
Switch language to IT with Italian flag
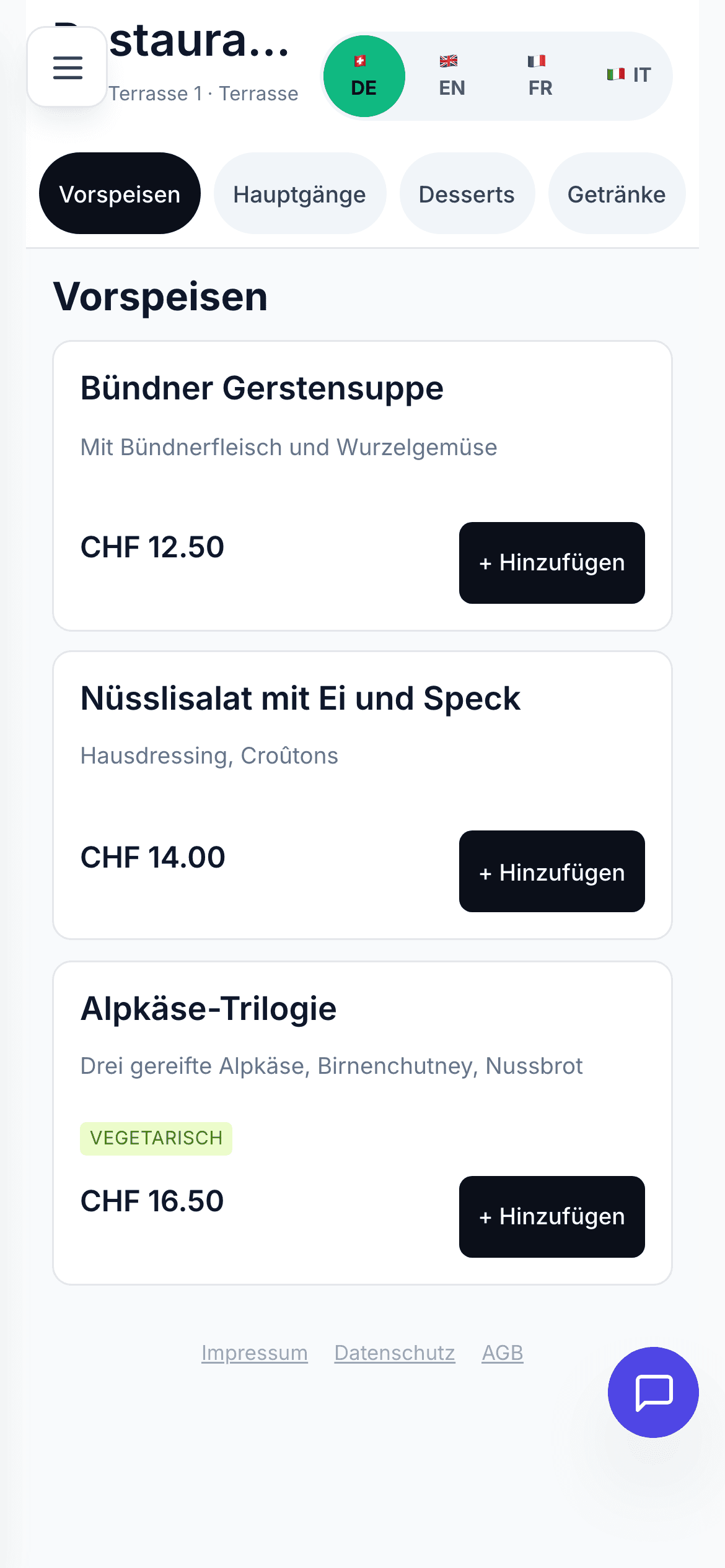click(628, 75)
